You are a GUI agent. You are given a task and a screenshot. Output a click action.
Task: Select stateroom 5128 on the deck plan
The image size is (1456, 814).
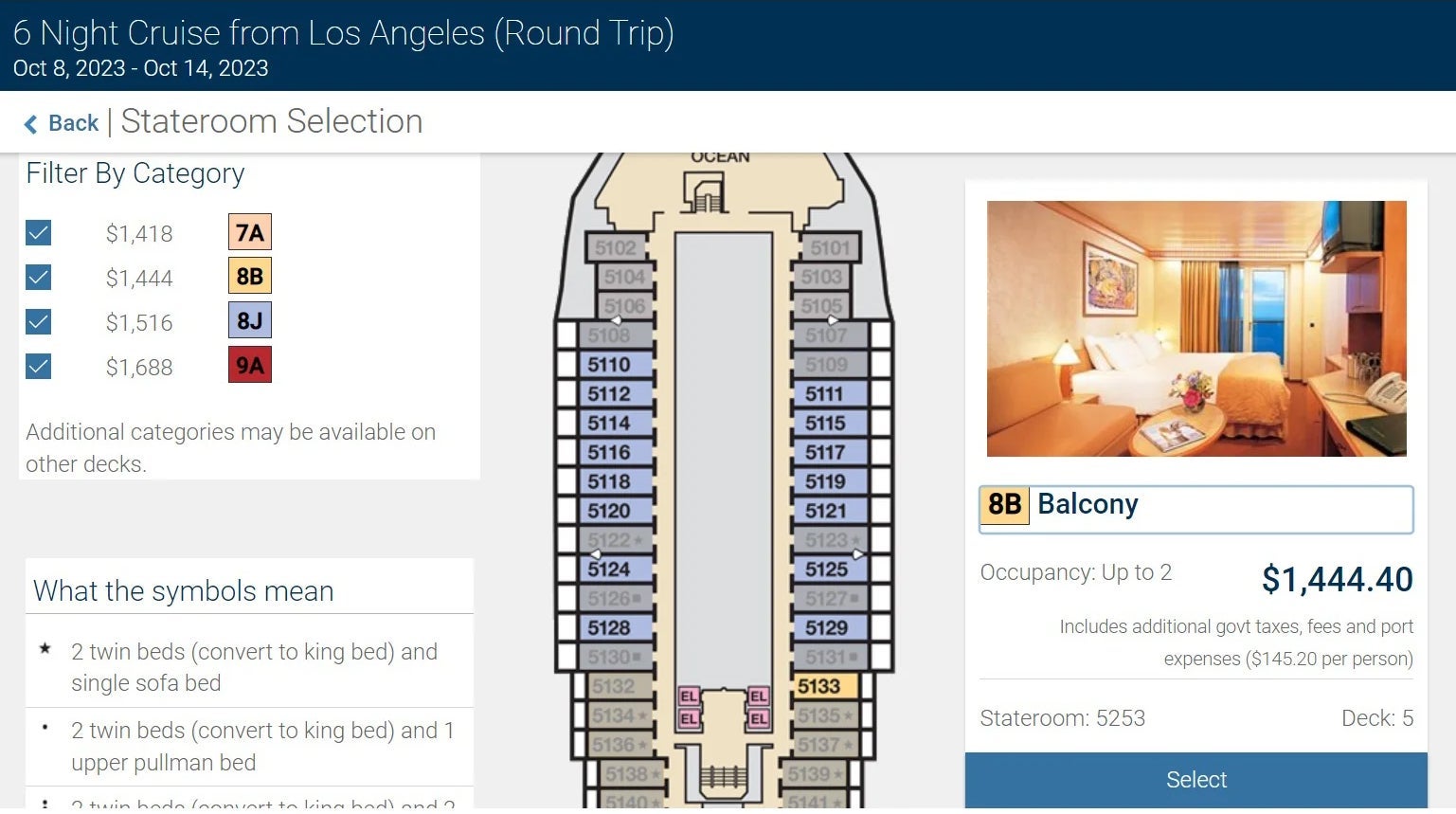pos(610,627)
